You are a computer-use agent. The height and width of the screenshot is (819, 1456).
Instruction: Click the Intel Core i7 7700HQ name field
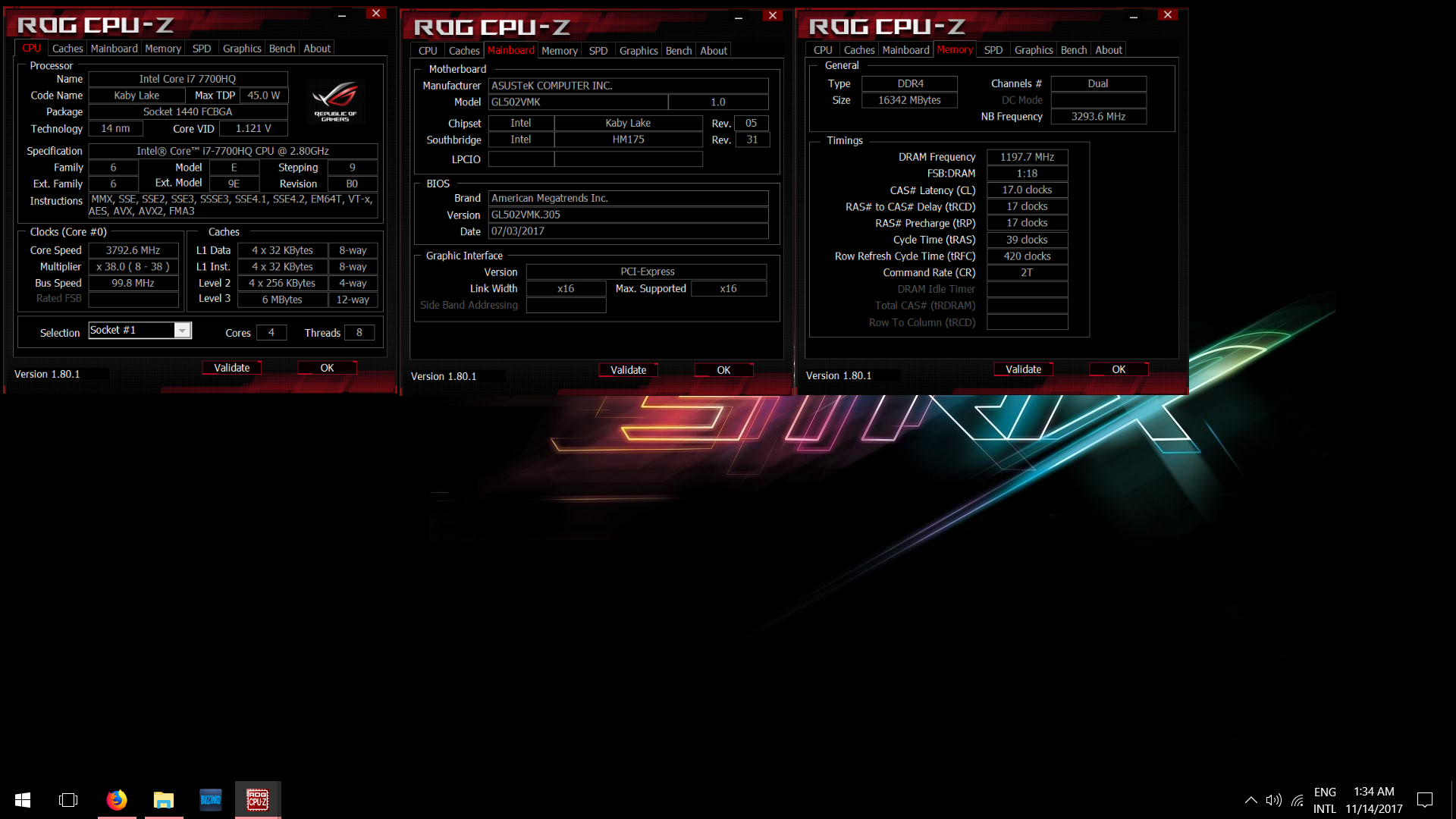pos(188,79)
